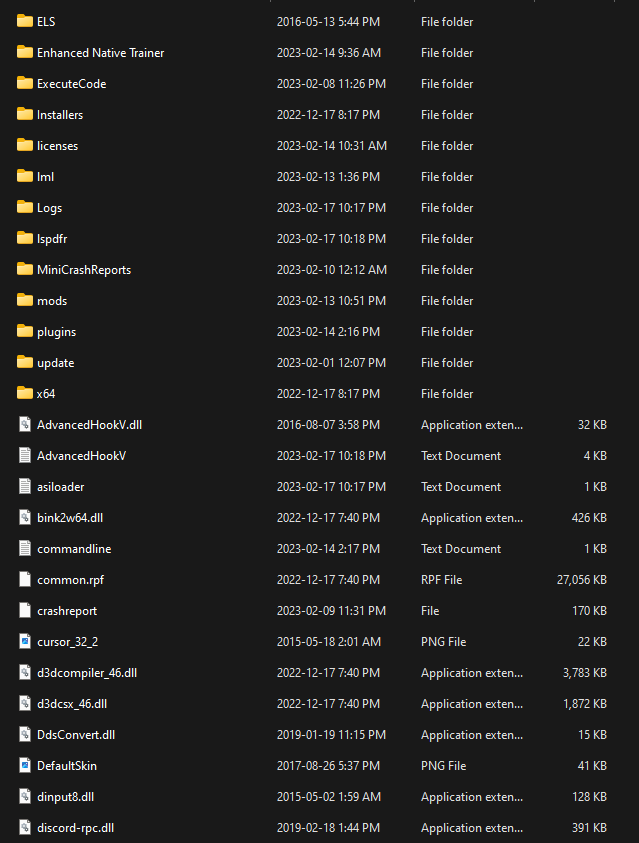
Task: Click the plugins folder icon
Action: point(25,331)
